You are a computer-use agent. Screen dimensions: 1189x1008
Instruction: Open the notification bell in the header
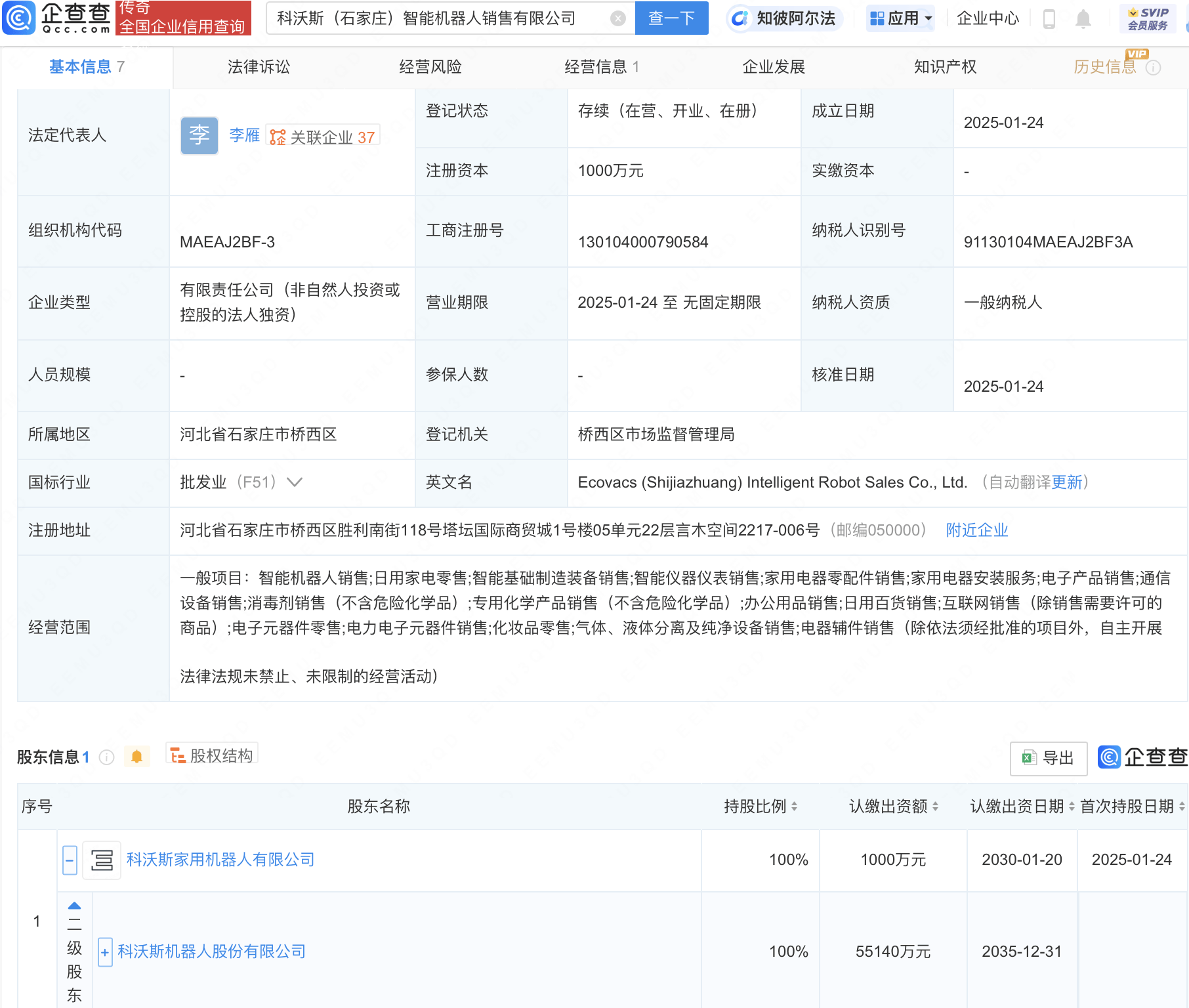[1083, 19]
